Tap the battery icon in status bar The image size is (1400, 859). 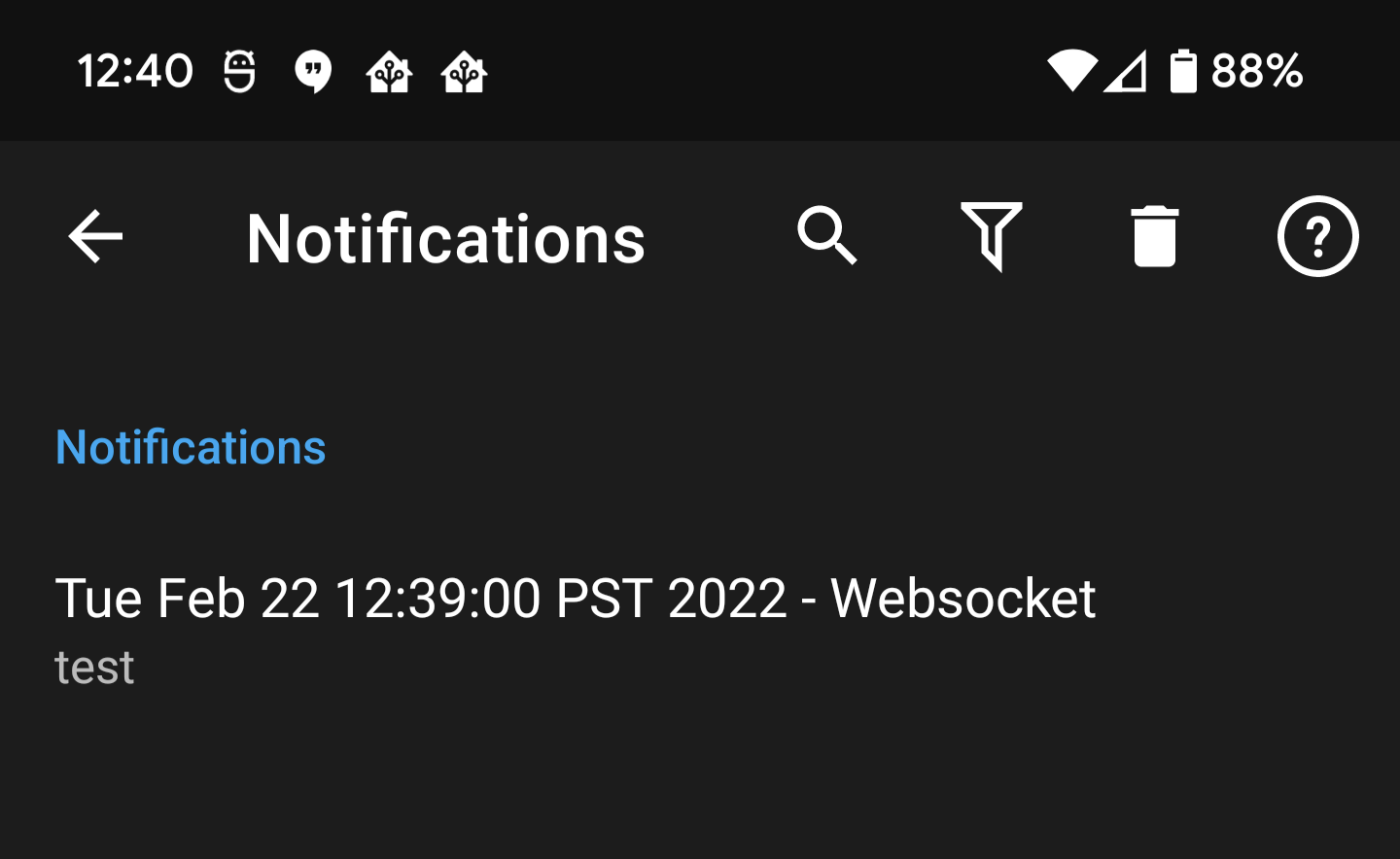pos(1183,71)
